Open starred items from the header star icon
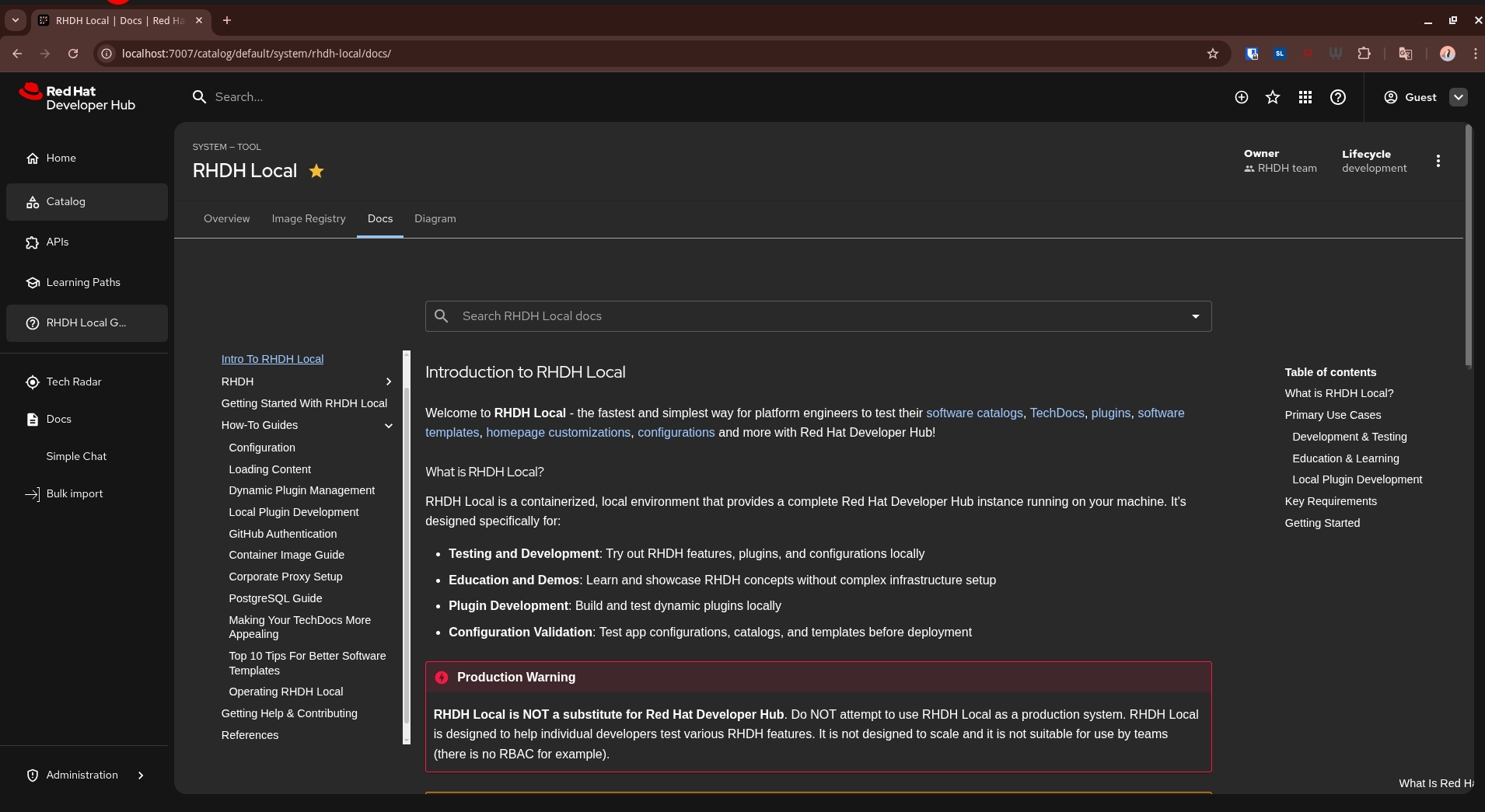The width and height of the screenshot is (1485, 812). pos(1273,97)
